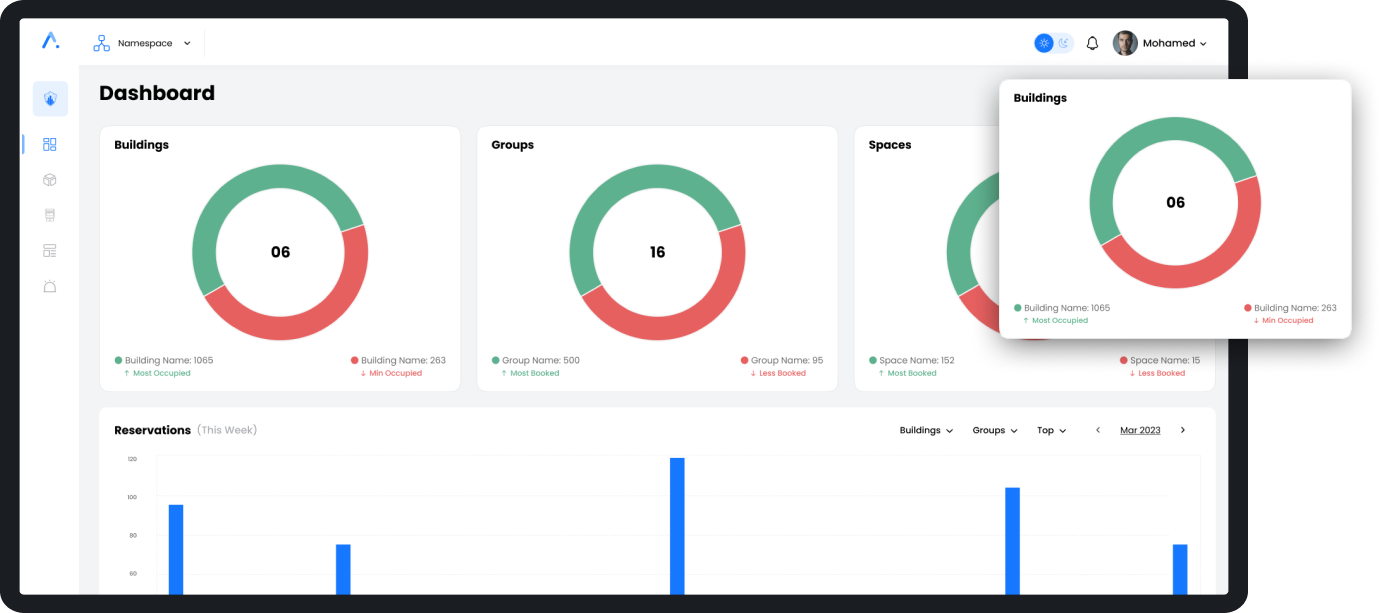Click the 06 value in popup donut
This screenshot has width=1383, height=613.
tap(1175, 203)
